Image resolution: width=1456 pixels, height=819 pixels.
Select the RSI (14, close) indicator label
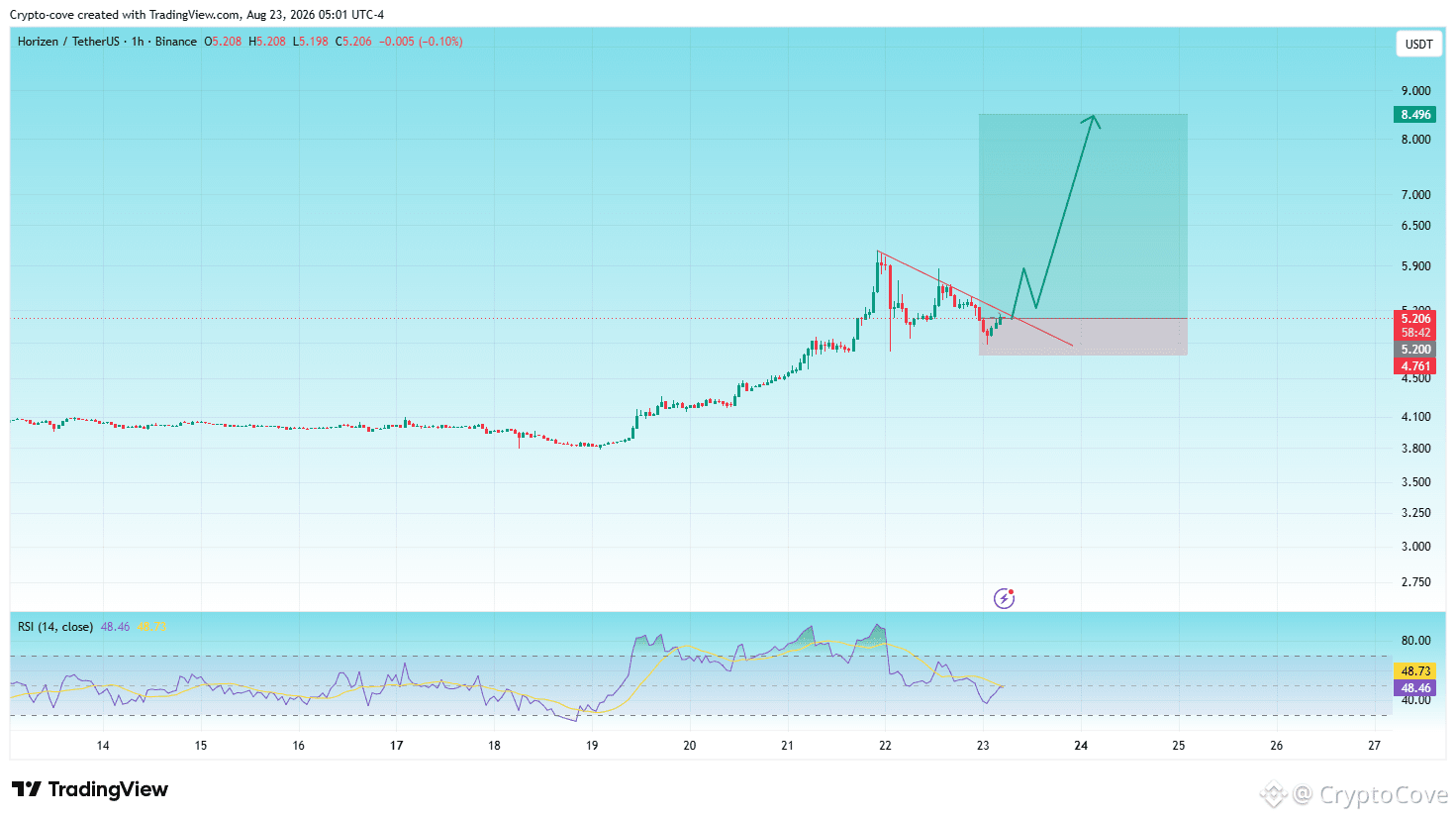point(55,627)
